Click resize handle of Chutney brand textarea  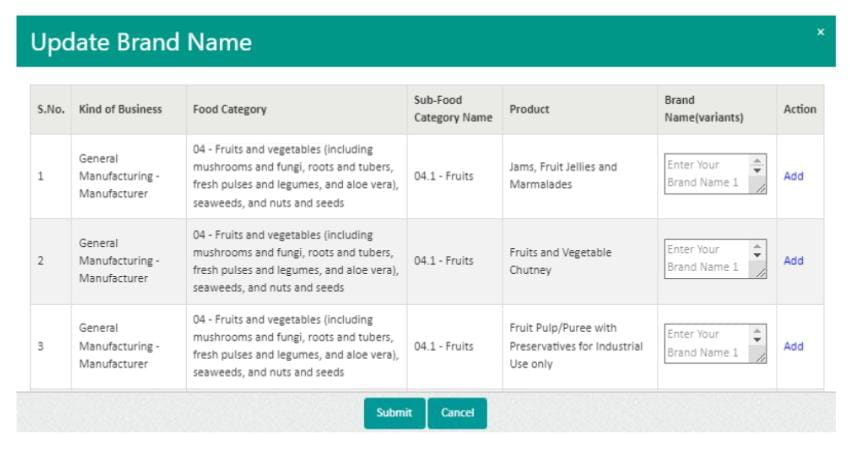click(x=761, y=273)
